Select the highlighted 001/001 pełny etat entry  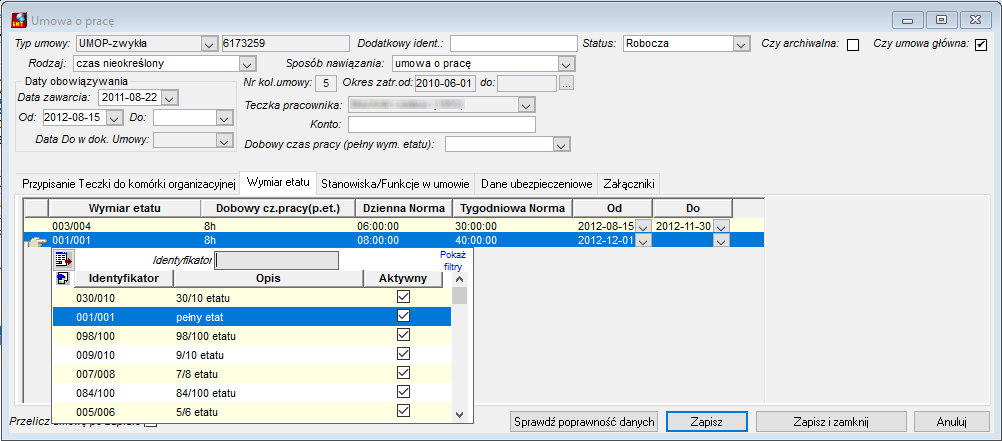(x=252, y=316)
